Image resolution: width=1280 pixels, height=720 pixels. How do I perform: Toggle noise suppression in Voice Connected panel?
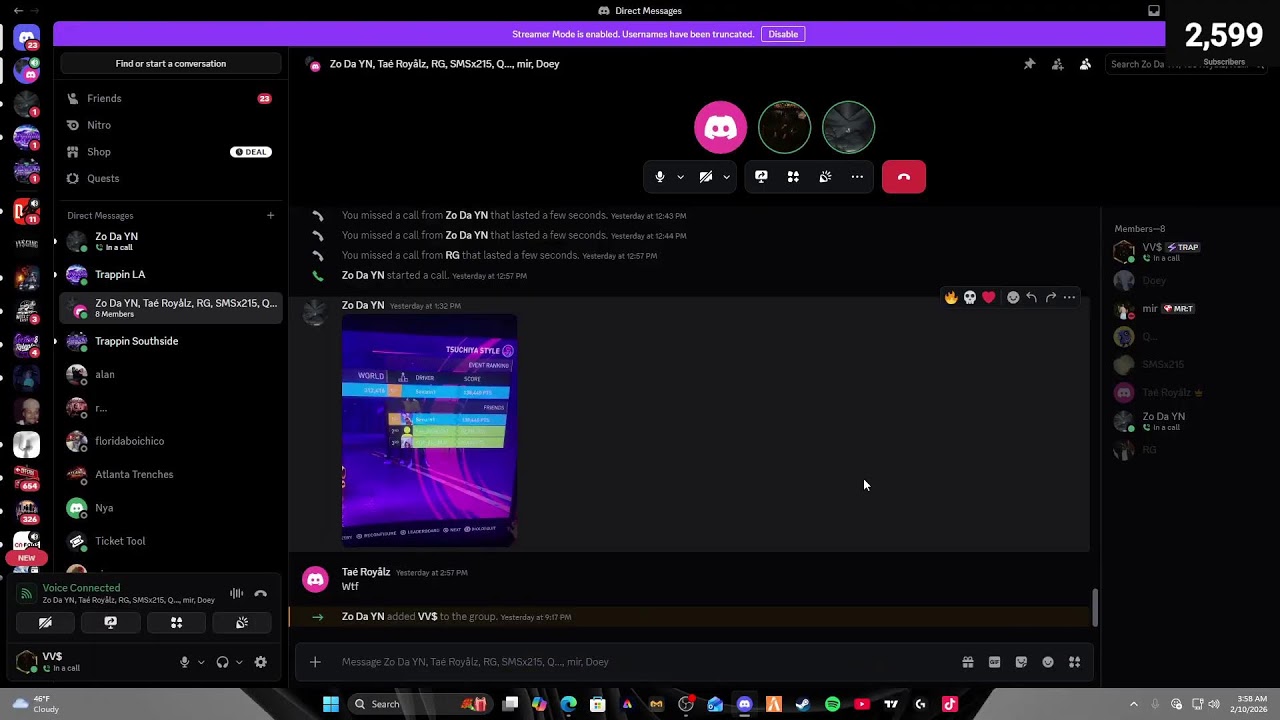tap(236, 594)
